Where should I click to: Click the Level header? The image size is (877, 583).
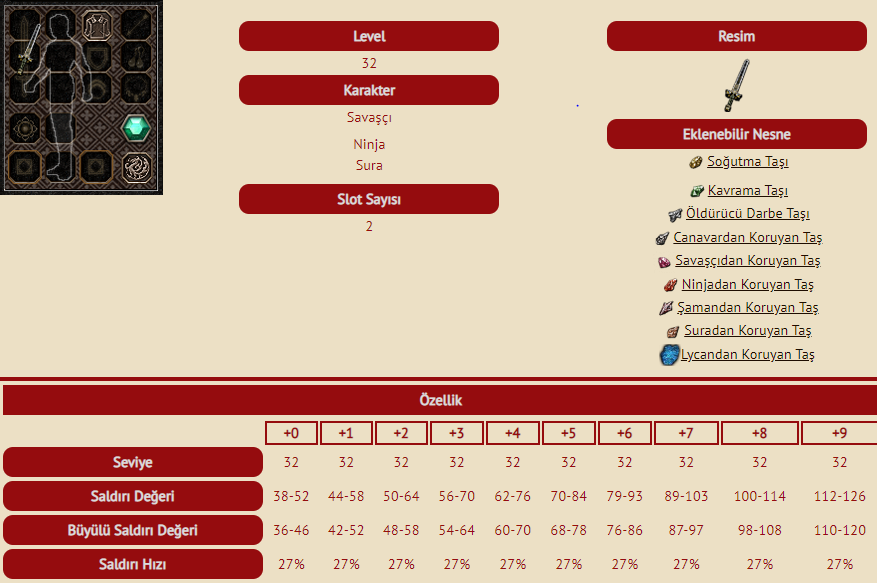(369, 36)
